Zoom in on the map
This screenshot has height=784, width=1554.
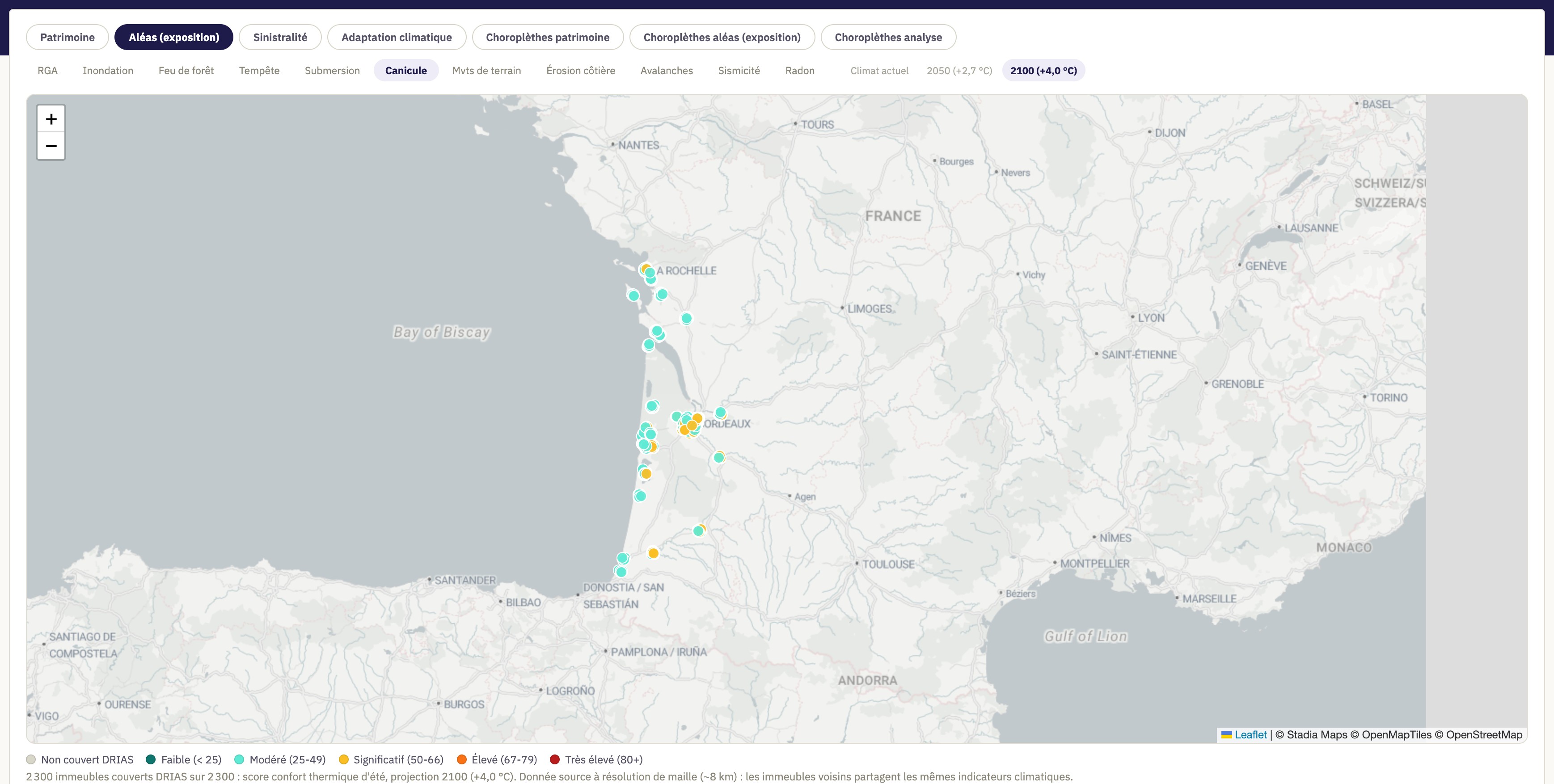(51, 119)
